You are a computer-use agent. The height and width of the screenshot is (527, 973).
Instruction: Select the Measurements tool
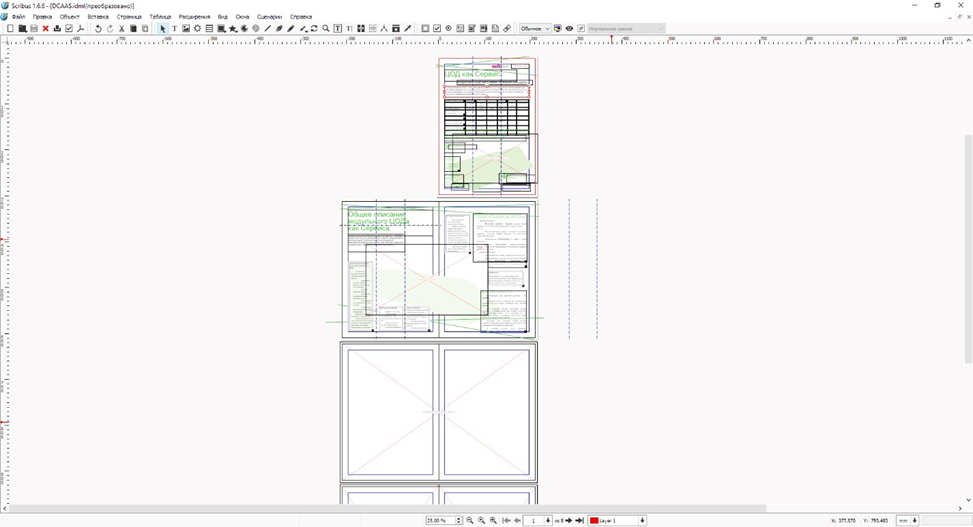coord(384,29)
